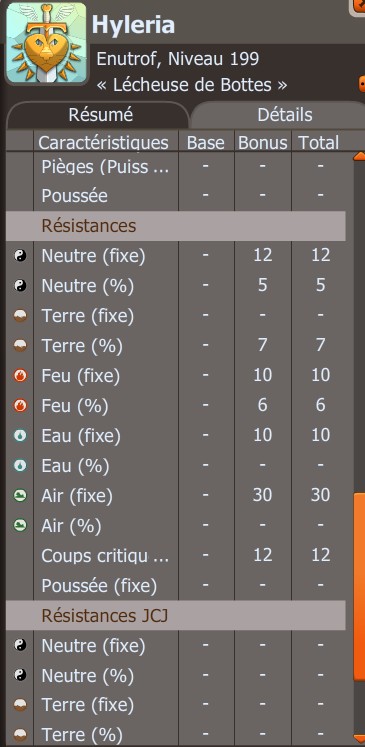Screen dimensions: 365x747
Task: Click the Hyleria character avatar emblem
Action: (x=47, y=43)
